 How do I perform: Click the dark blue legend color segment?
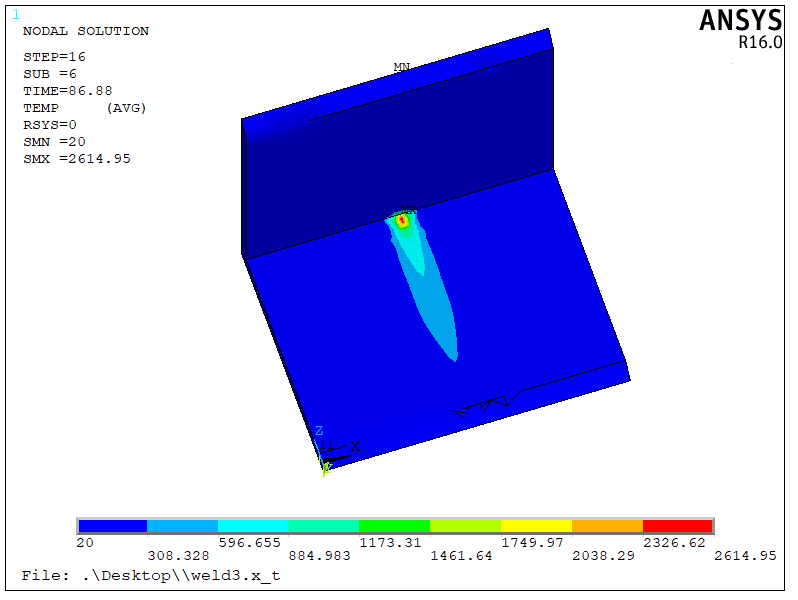(112, 526)
